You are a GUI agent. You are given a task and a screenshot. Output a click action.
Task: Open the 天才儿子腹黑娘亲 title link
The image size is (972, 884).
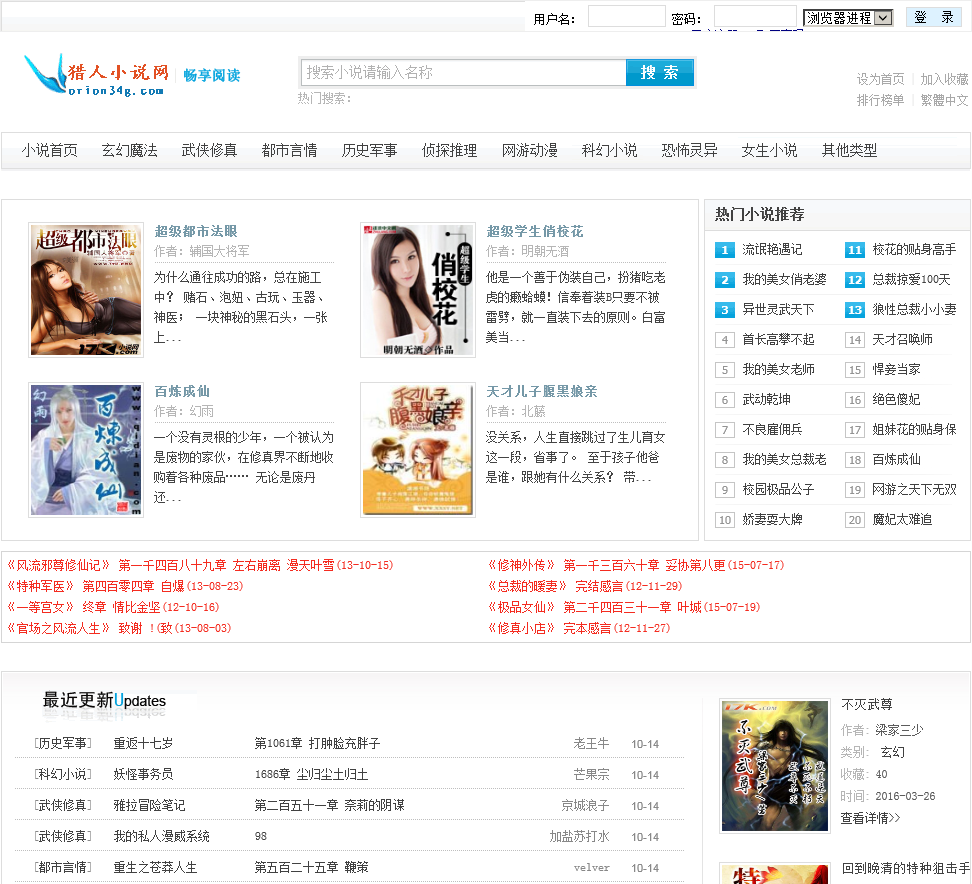[x=542, y=391]
